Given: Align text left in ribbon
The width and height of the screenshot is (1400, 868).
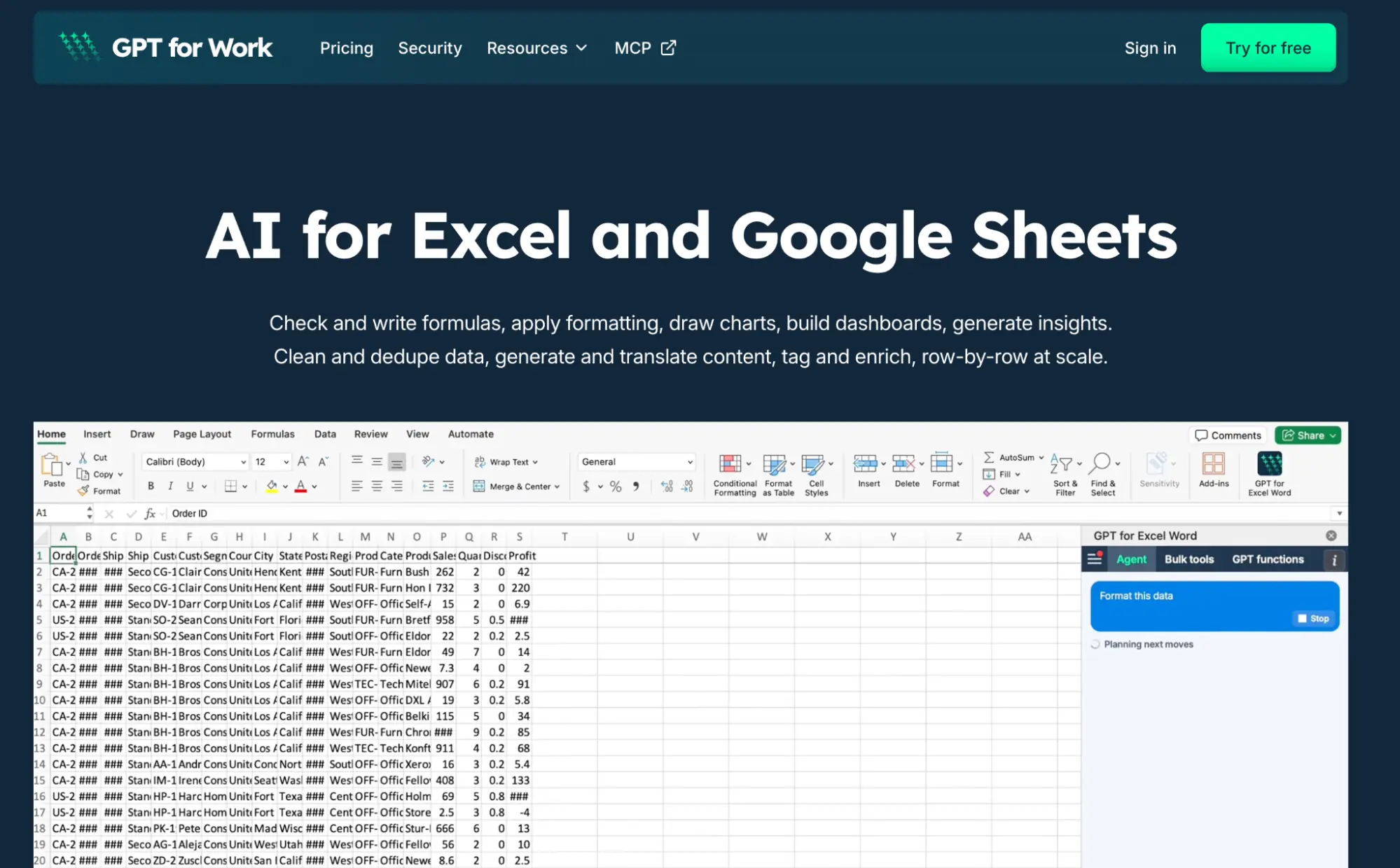Looking at the screenshot, I should 356,486.
